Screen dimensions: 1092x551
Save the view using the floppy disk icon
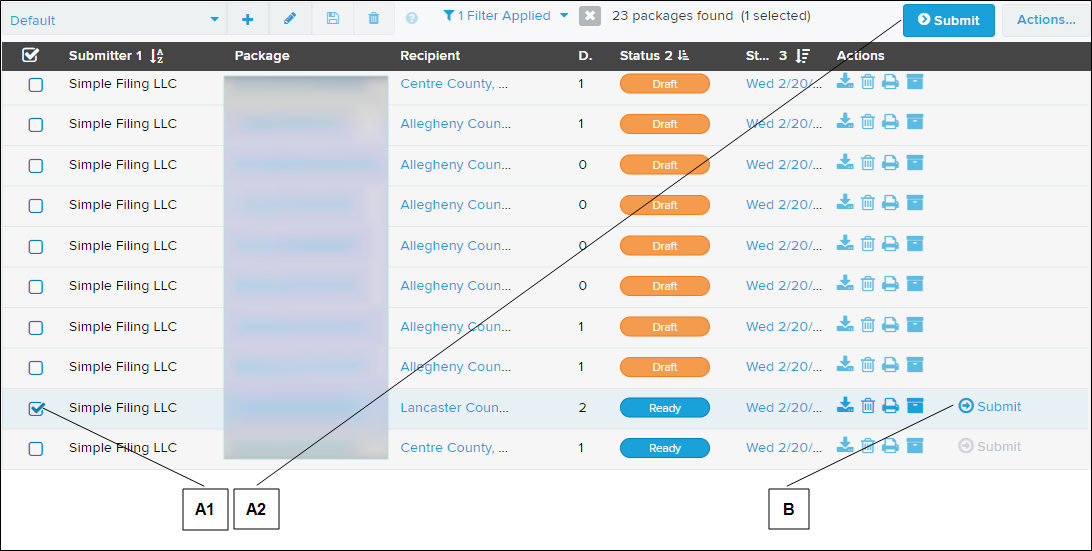click(x=332, y=19)
